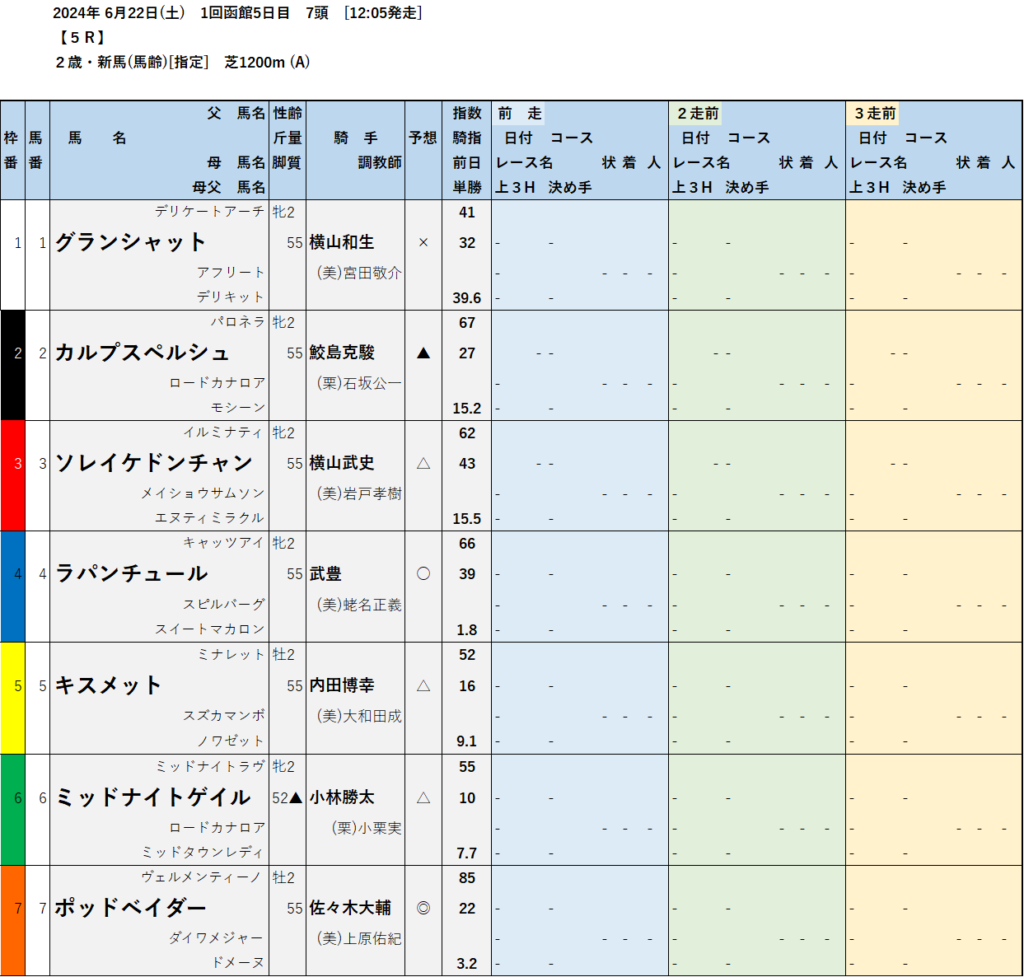
Task: Click the horse name ラパンチュール
Action: (131, 573)
